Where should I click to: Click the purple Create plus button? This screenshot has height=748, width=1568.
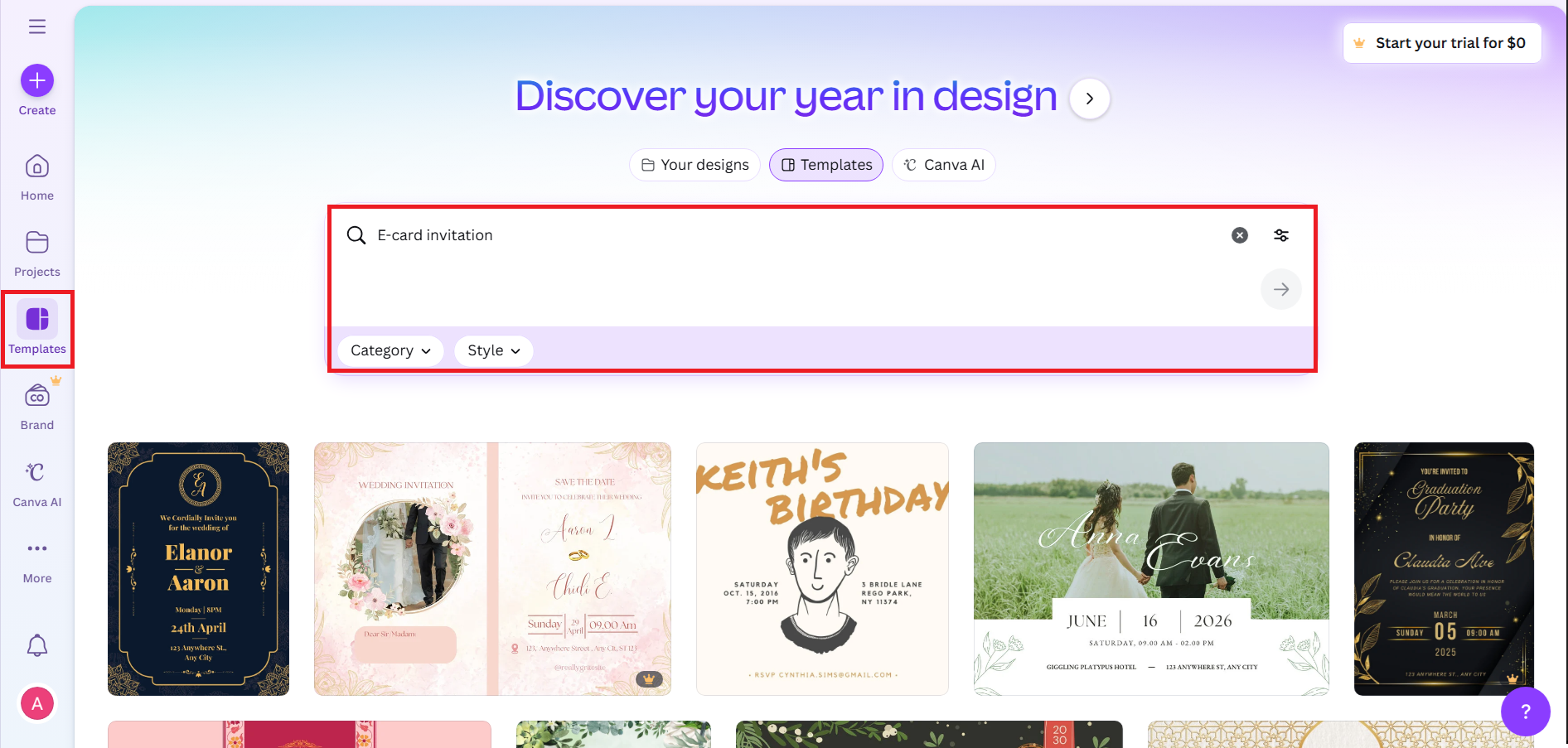tap(37, 80)
